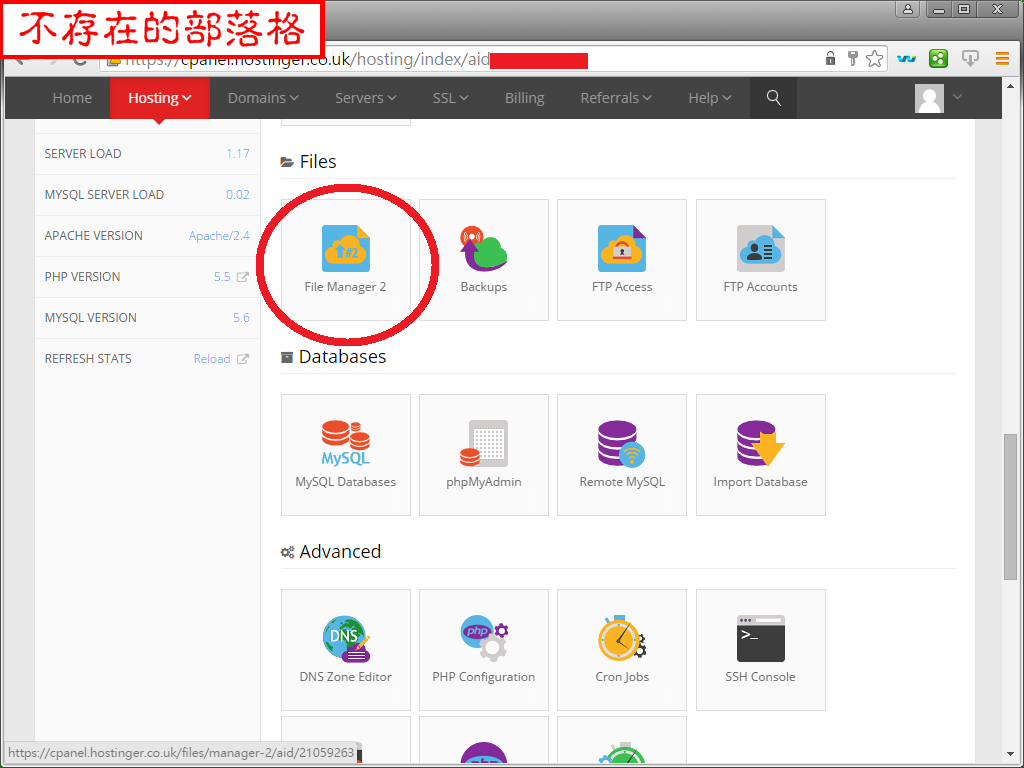Open PHP Configuration tool
This screenshot has height=768, width=1024.
pos(483,650)
